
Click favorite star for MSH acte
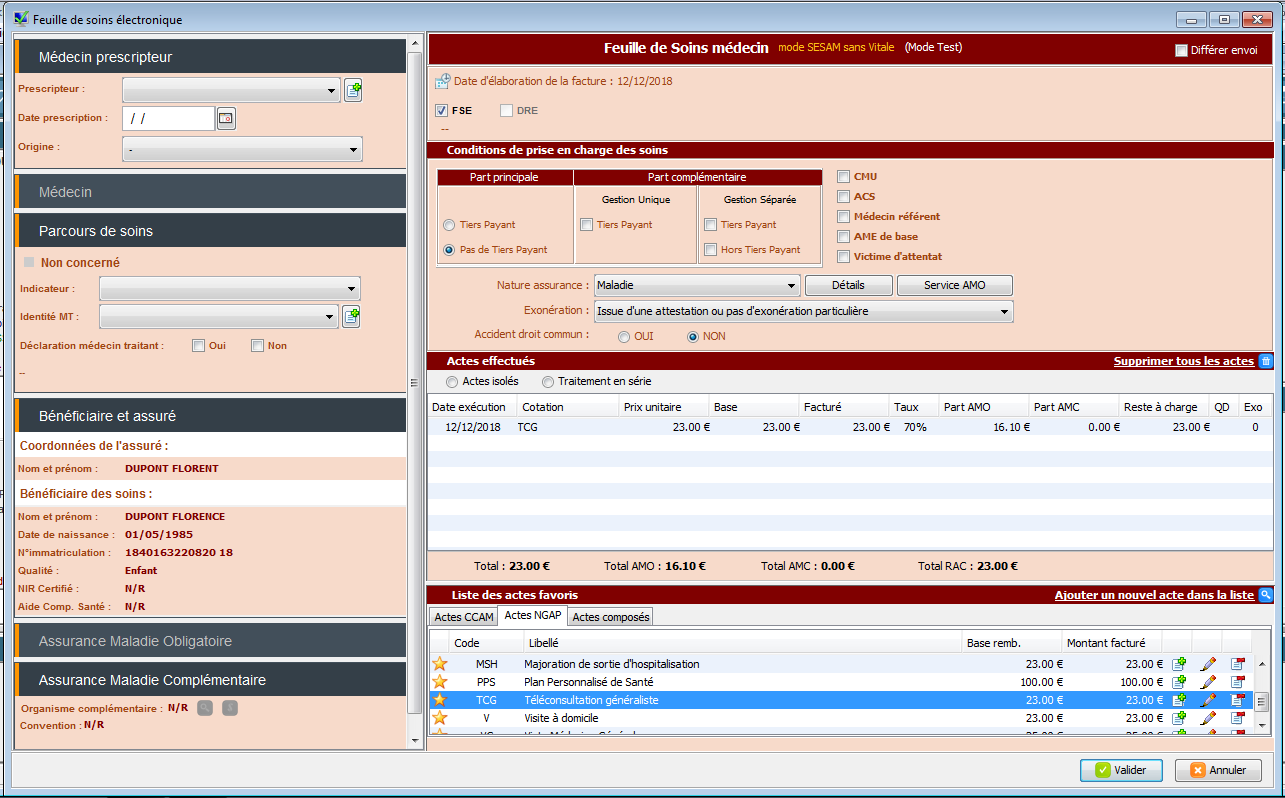click(439, 664)
